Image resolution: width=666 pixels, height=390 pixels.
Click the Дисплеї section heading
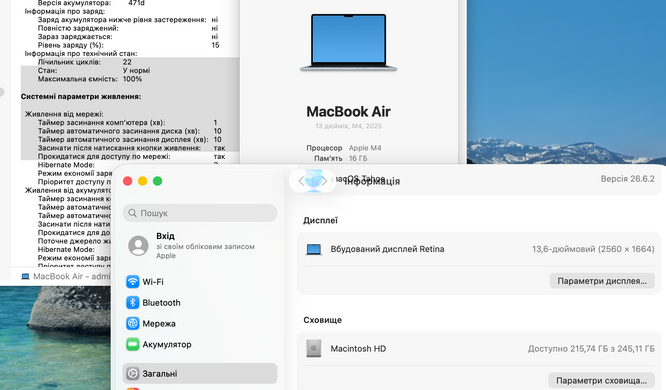320,220
